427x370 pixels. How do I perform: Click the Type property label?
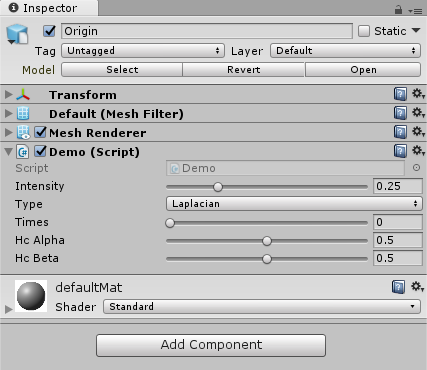(29, 204)
